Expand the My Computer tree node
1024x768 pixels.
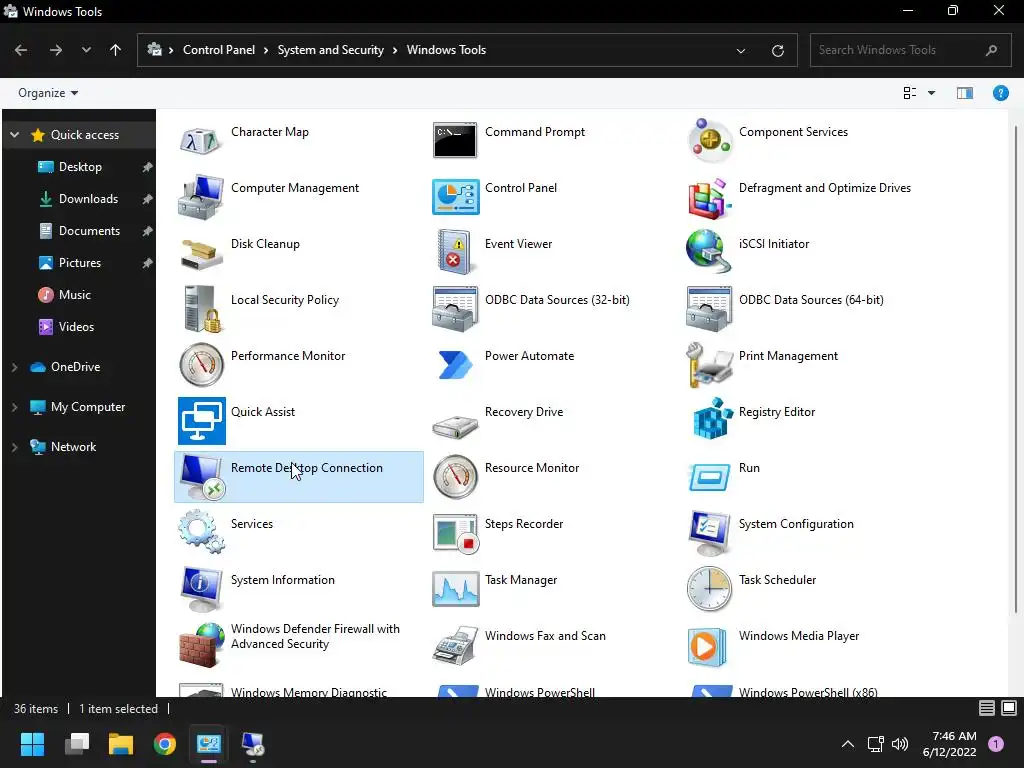click(x=14, y=407)
